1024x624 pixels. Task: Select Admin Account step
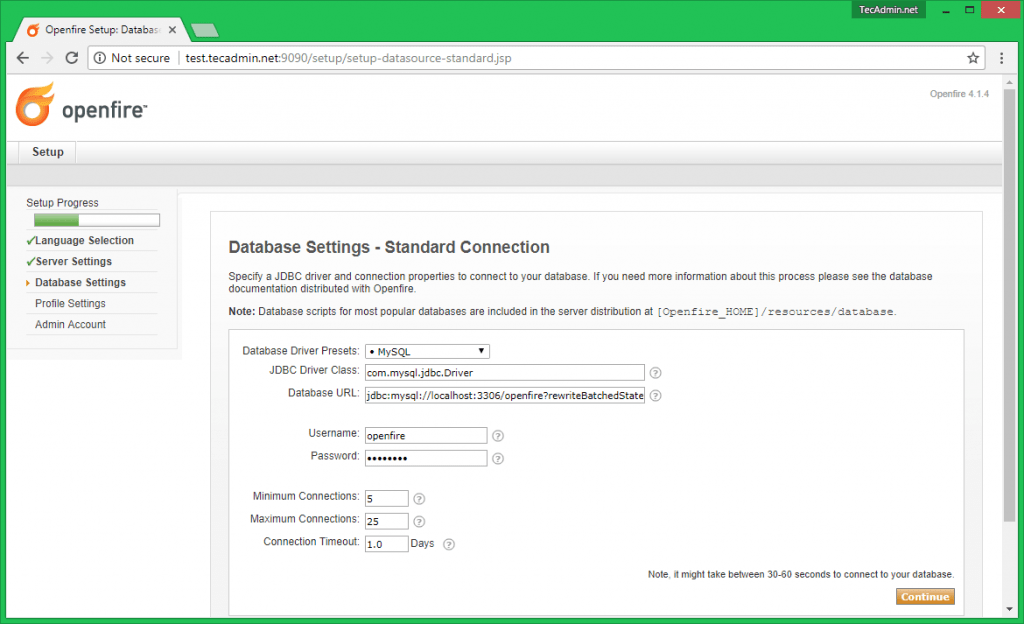(70, 324)
